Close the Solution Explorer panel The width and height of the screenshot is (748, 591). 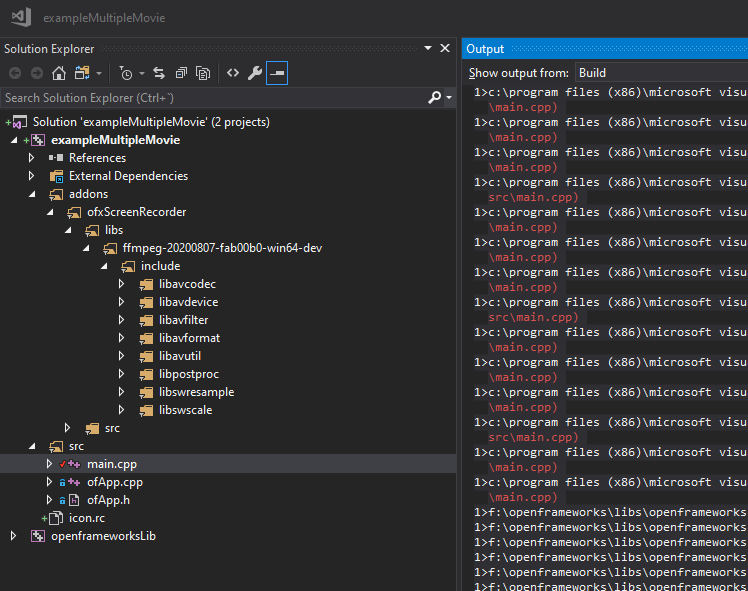[x=445, y=48]
